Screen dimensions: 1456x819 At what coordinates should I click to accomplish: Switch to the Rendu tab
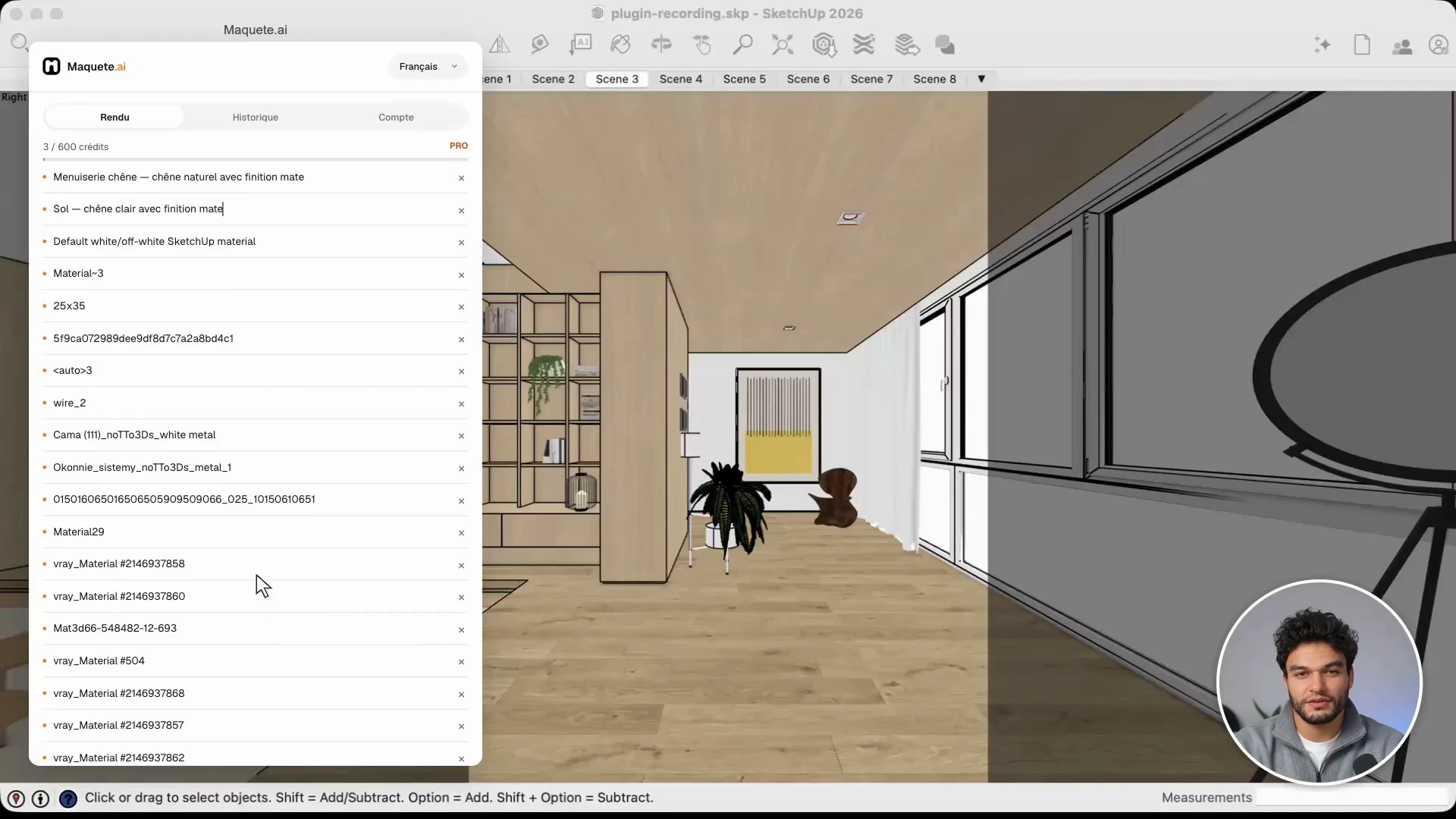pos(115,118)
